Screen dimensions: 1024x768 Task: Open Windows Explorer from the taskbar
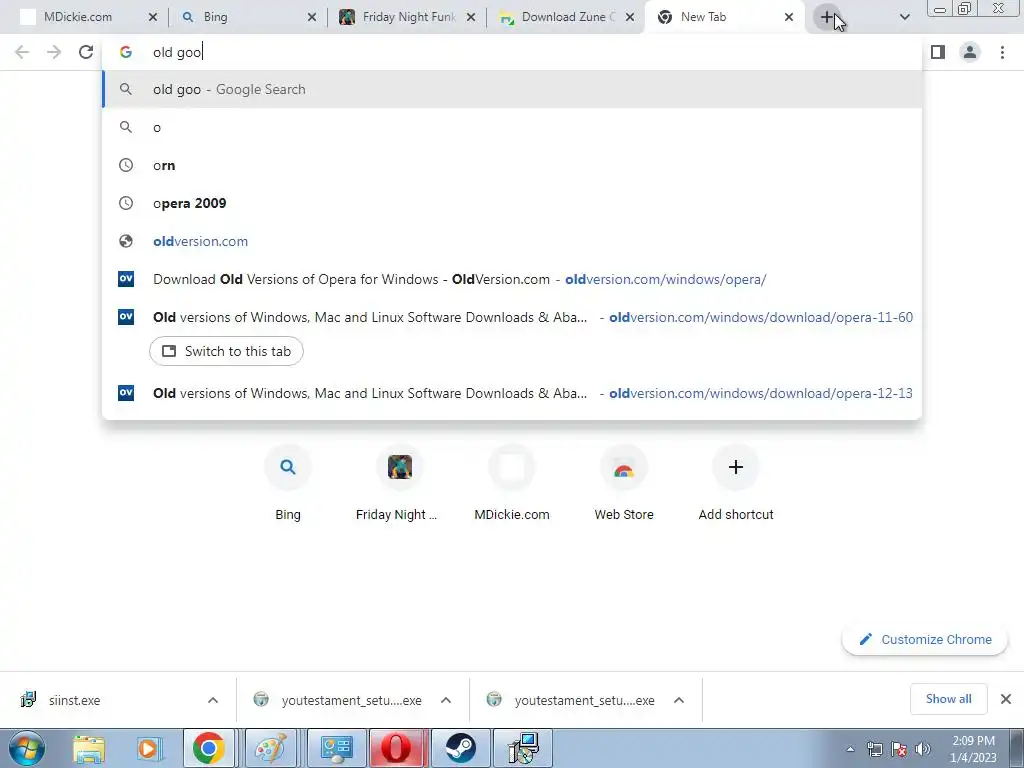point(89,748)
